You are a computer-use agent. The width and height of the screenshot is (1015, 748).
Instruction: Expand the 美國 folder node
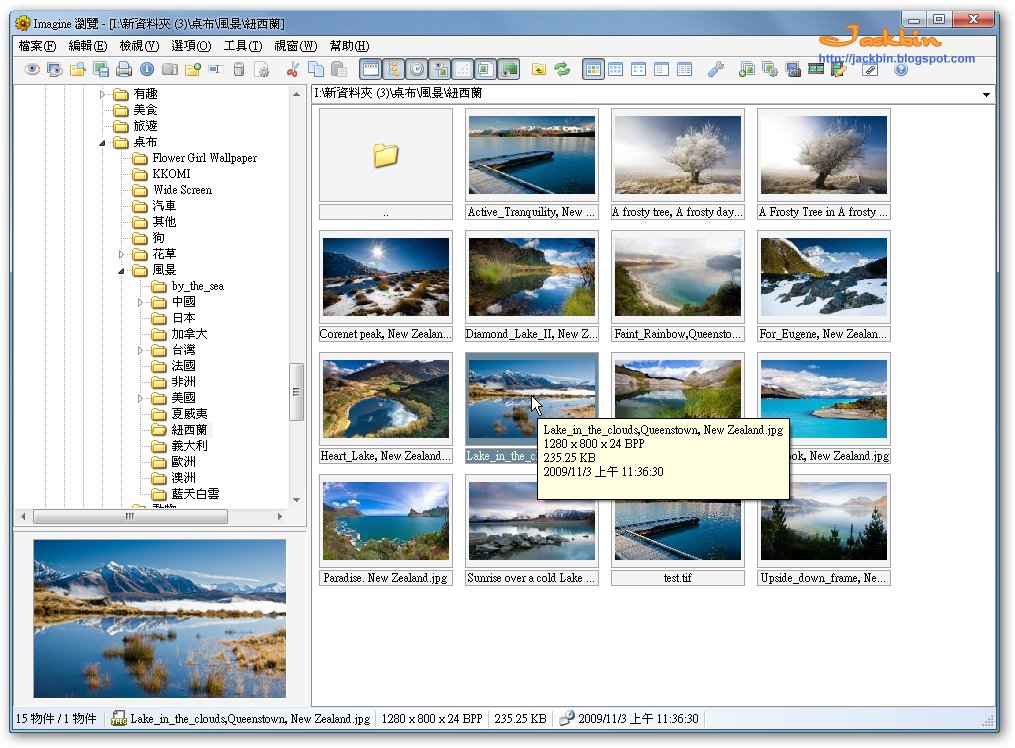pos(140,398)
